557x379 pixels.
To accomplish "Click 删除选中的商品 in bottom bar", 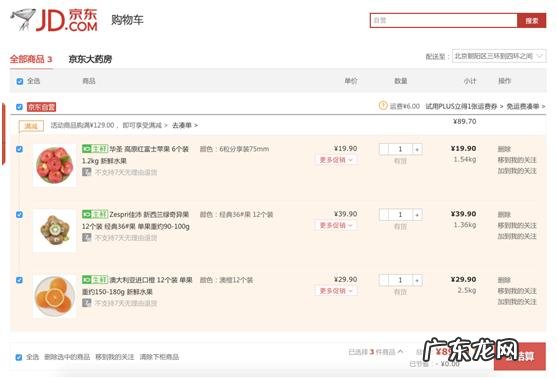I will click(x=67, y=357).
